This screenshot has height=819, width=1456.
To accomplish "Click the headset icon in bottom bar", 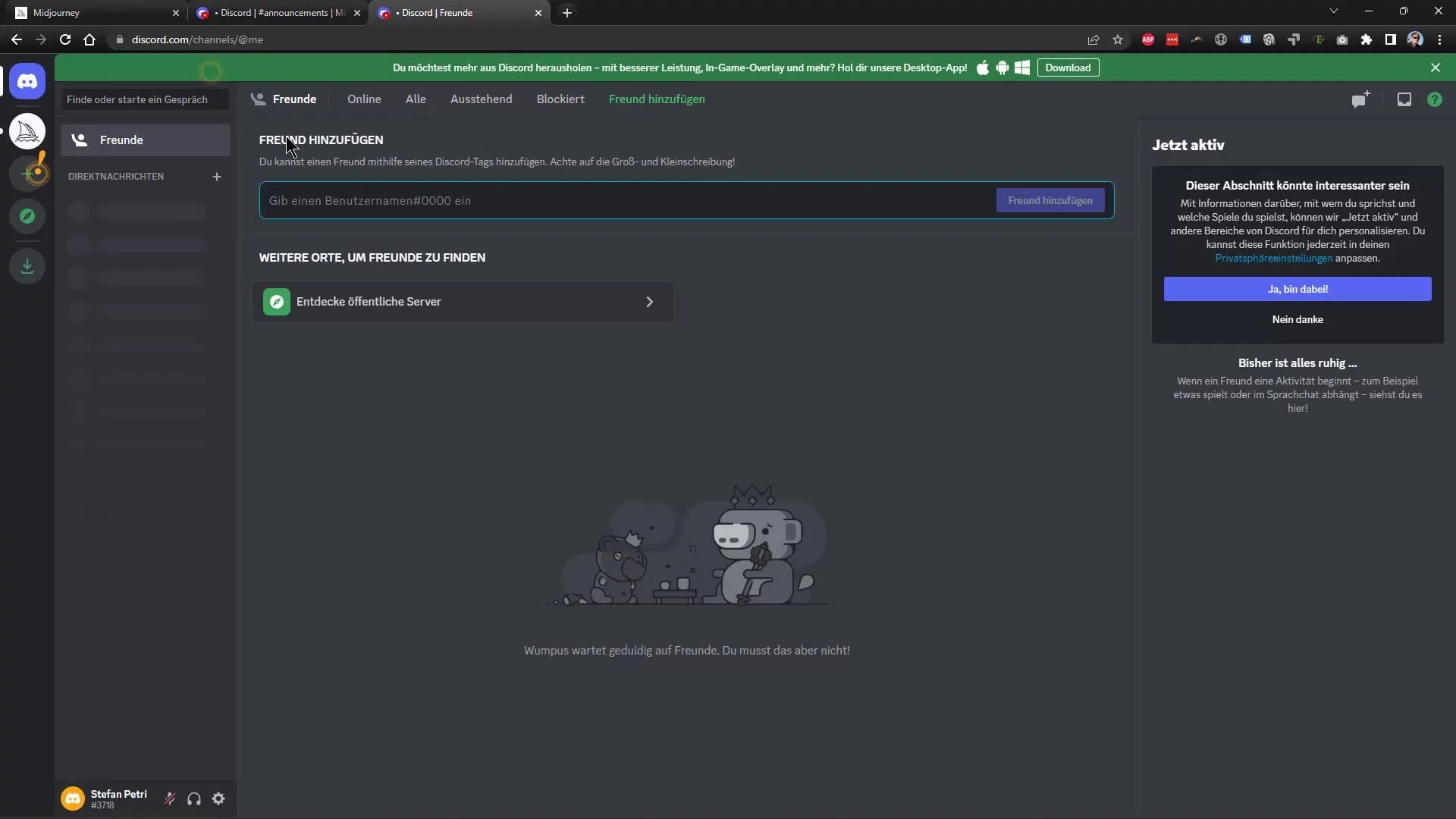I will pos(195,798).
